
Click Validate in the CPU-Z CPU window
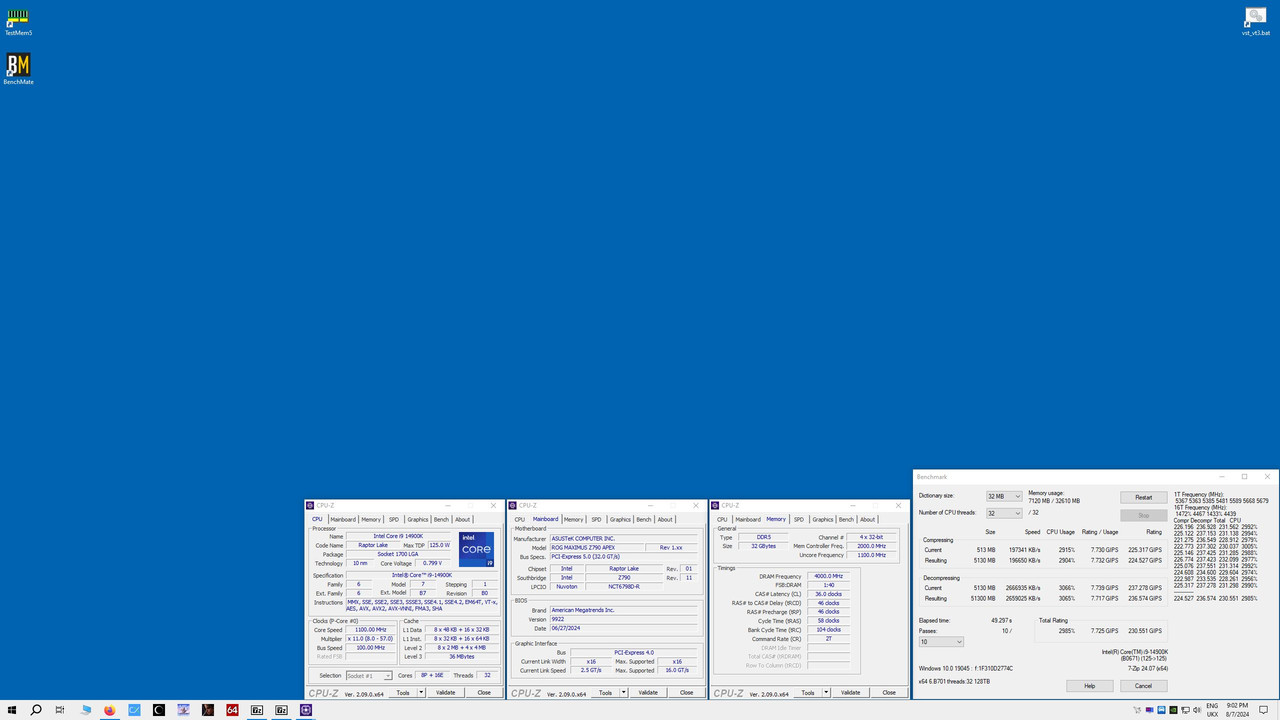(446, 692)
